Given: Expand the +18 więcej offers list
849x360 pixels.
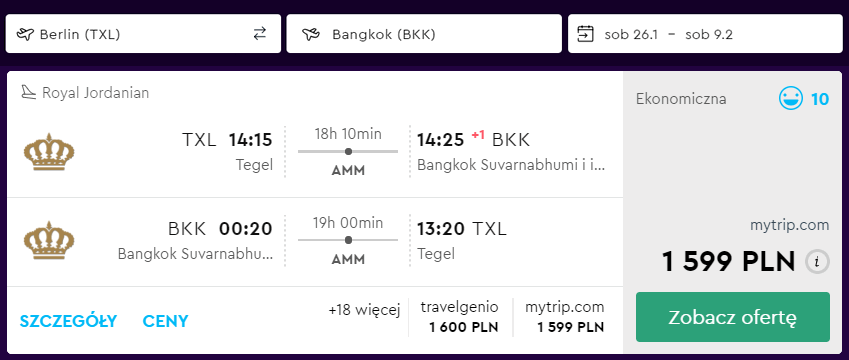Looking at the screenshot, I should pyautogui.click(x=364, y=310).
